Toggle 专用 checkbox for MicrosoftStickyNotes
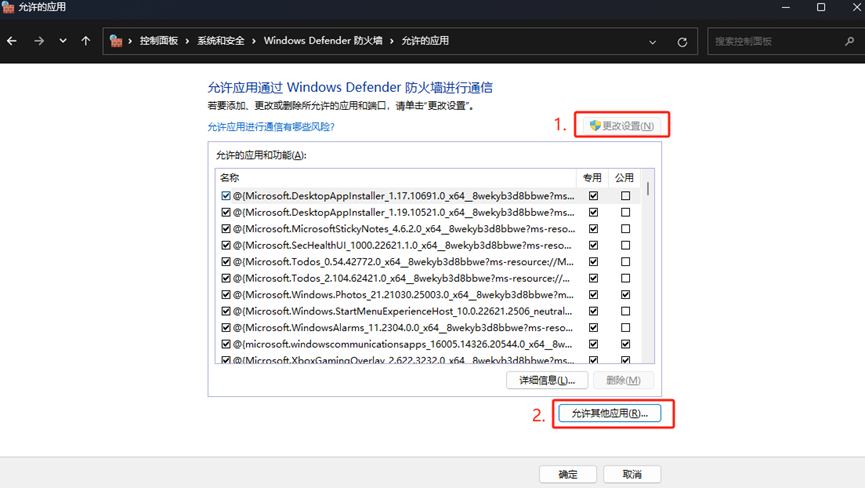Screen dimensions: 865x488 click(x=594, y=229)
